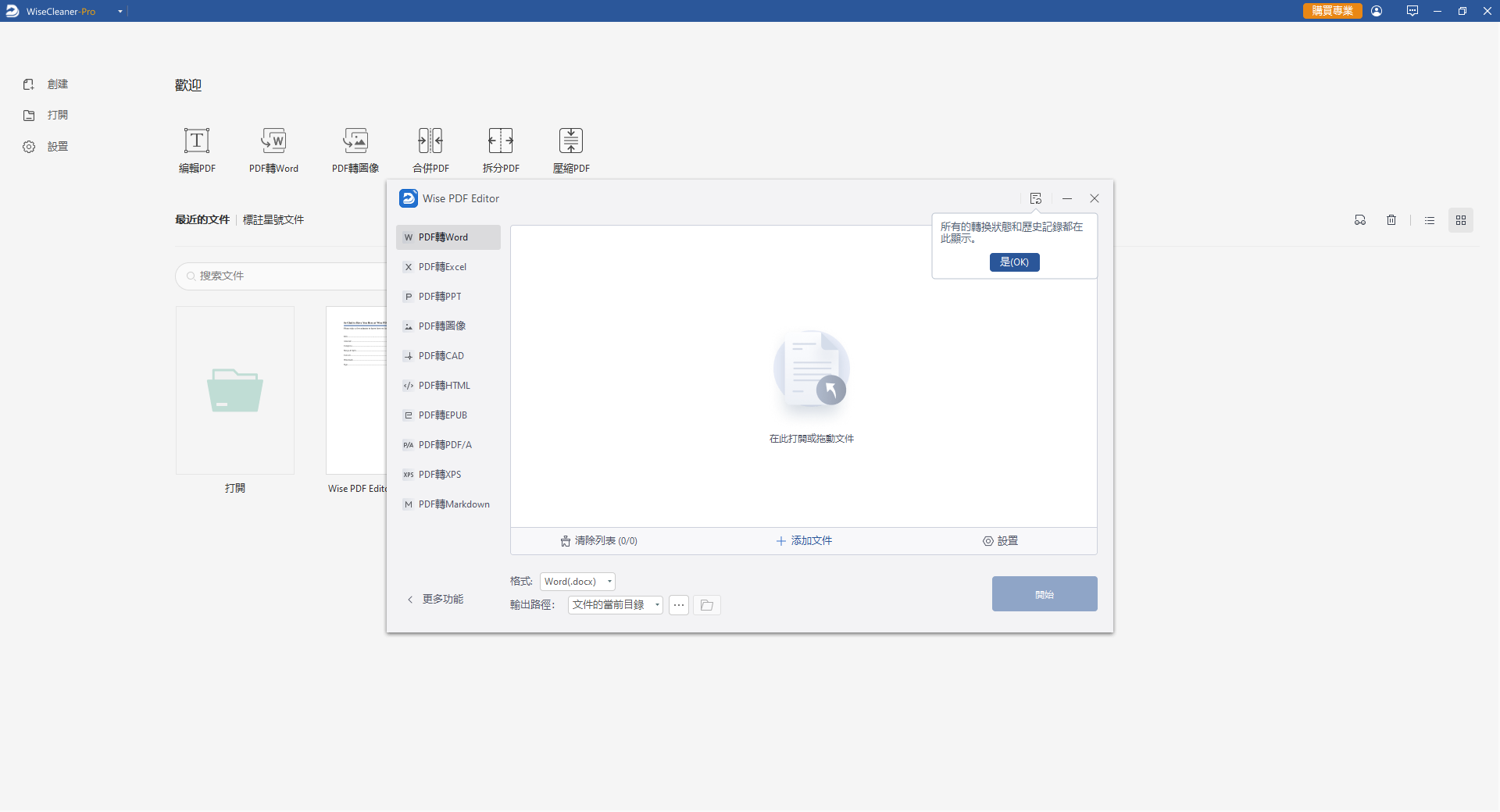
Task: Click the user account icon in title bar
Action: click(1377, 11)
